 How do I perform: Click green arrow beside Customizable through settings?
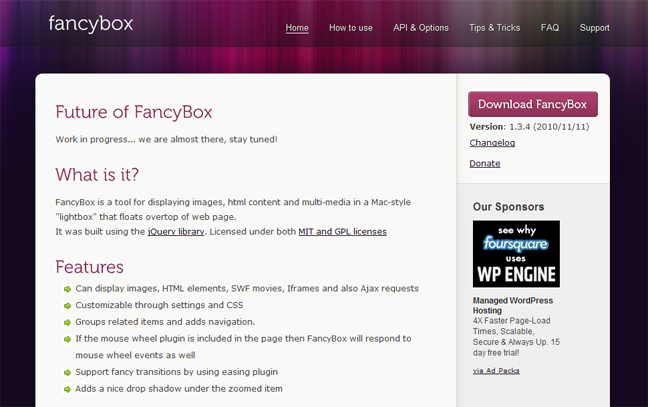67,306
